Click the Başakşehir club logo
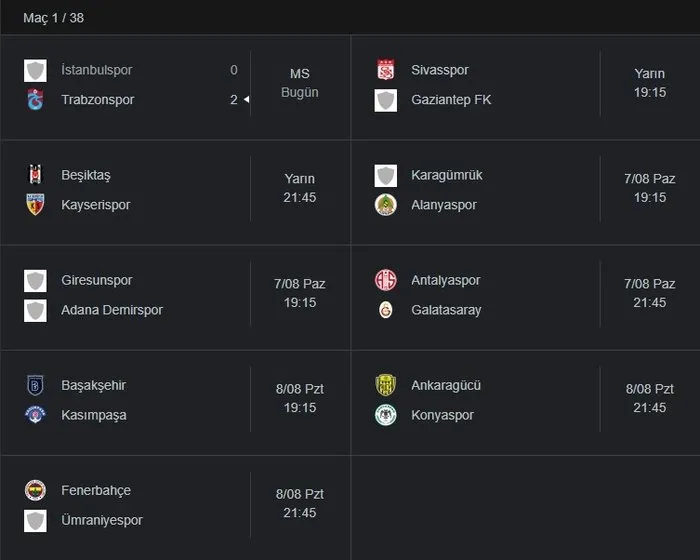Image resolution: width=700 pixels, height=560 pixels. (36, 385)
